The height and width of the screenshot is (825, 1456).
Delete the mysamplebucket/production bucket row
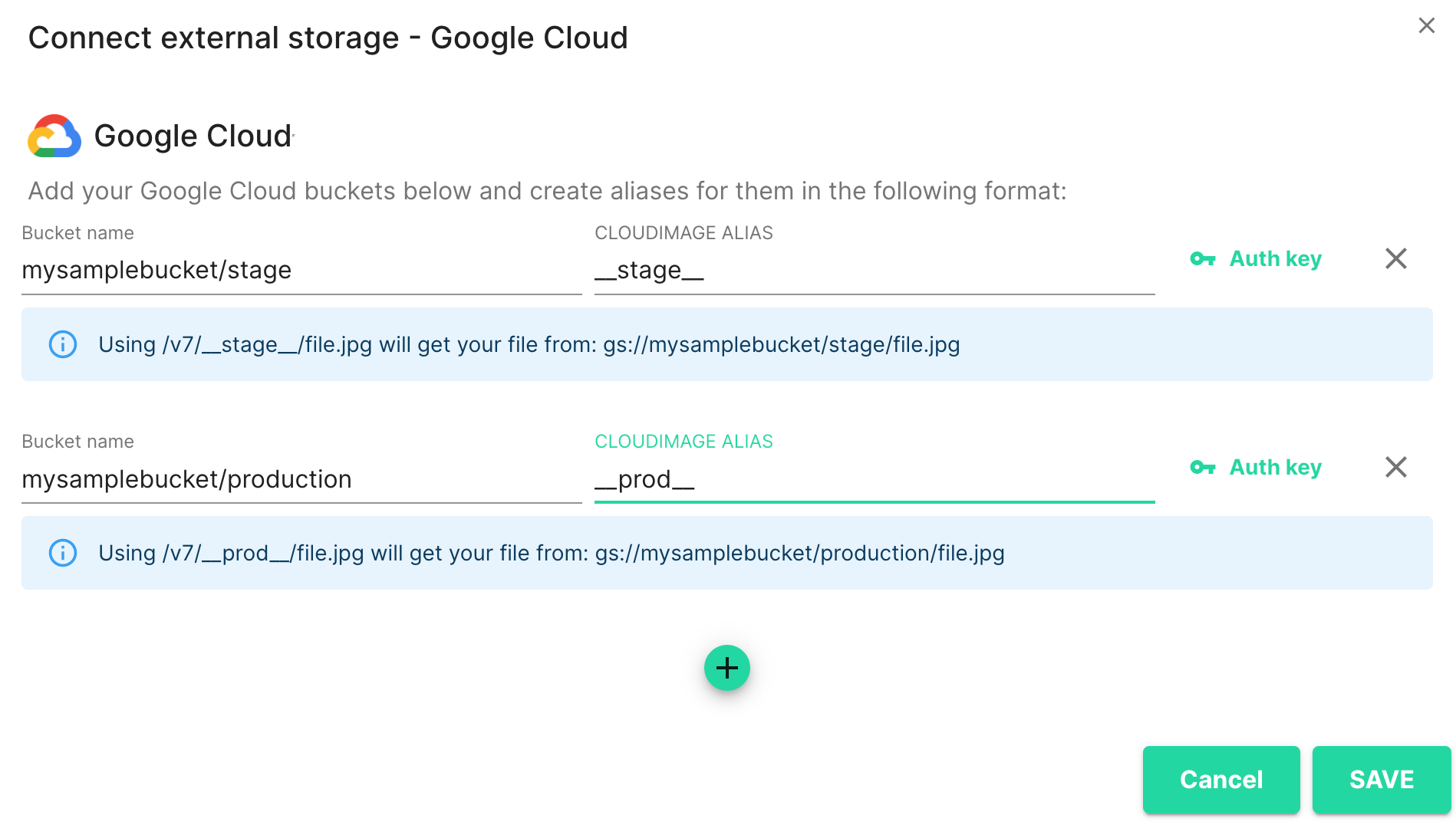(x=1395, y=468)
